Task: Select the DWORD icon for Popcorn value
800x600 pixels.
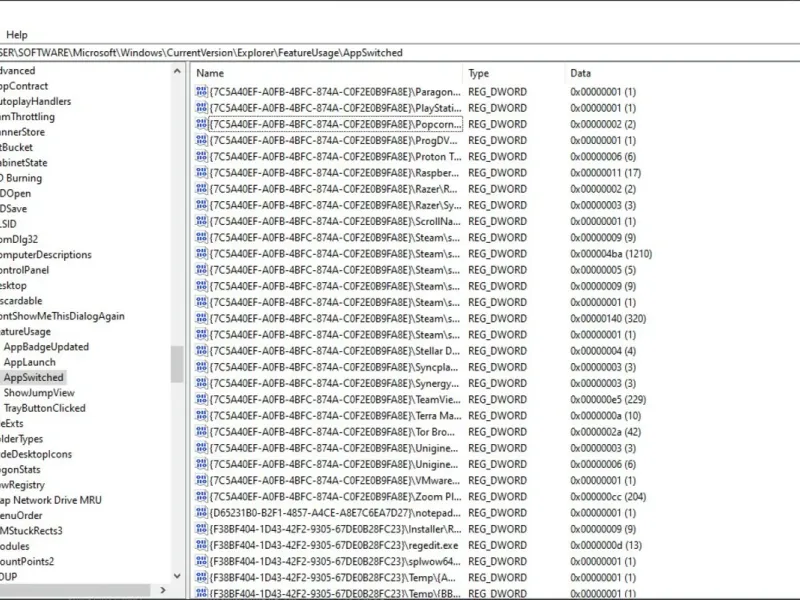Action: click(202, 124)
